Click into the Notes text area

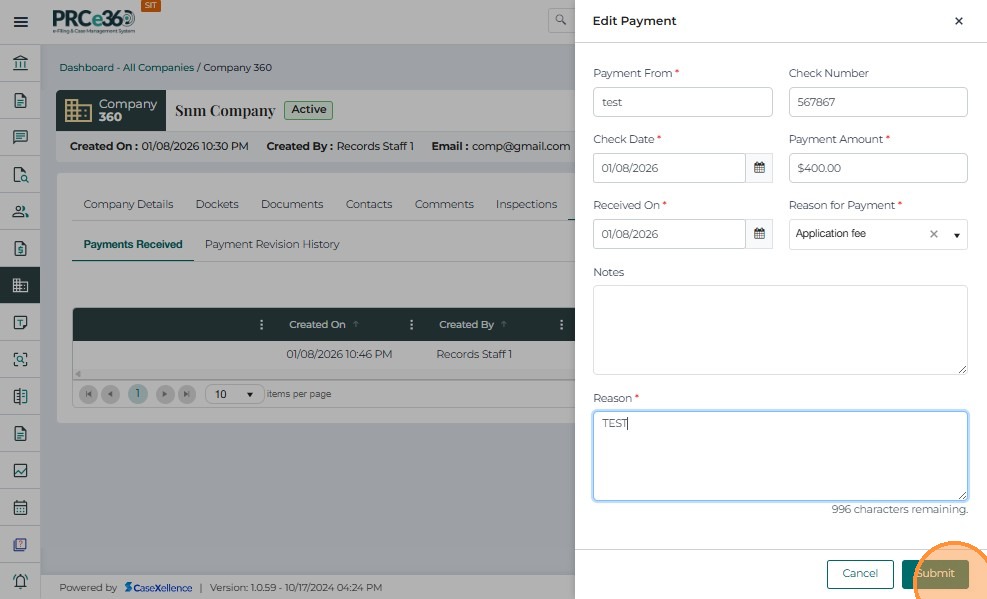point(780,330)
